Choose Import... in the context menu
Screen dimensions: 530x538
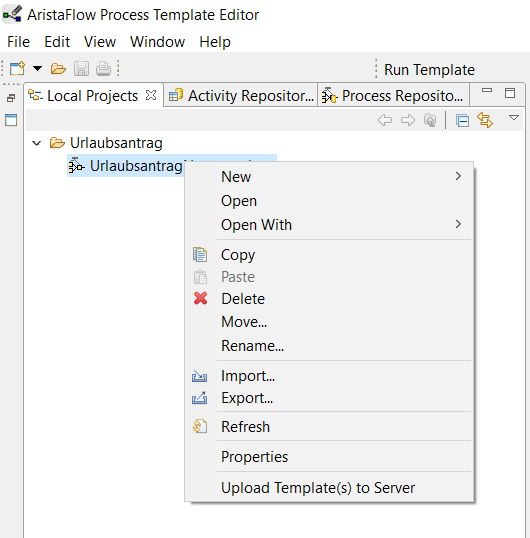point(248,376)
